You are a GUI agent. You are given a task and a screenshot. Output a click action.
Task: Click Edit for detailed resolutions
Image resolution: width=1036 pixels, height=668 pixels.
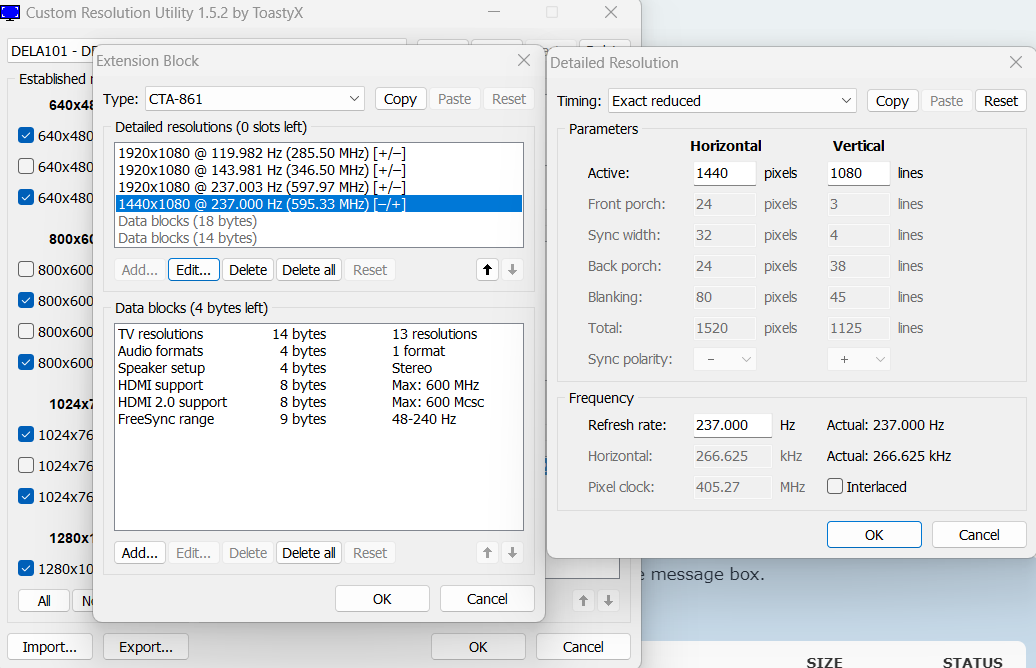(194, 270)
